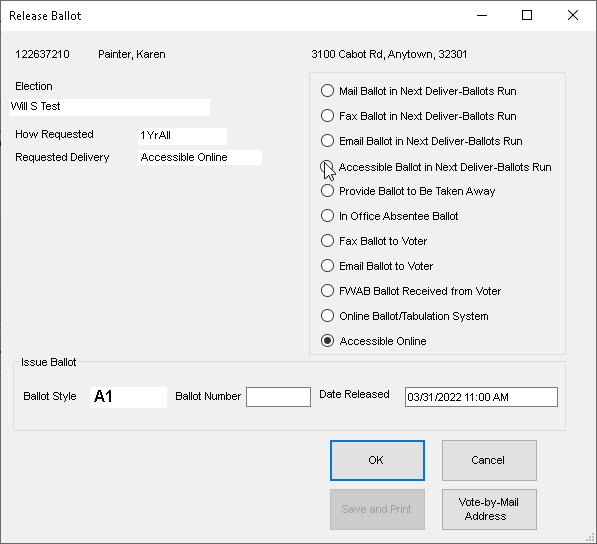
Task: Click the Election name field
Action: coord(109,107)
